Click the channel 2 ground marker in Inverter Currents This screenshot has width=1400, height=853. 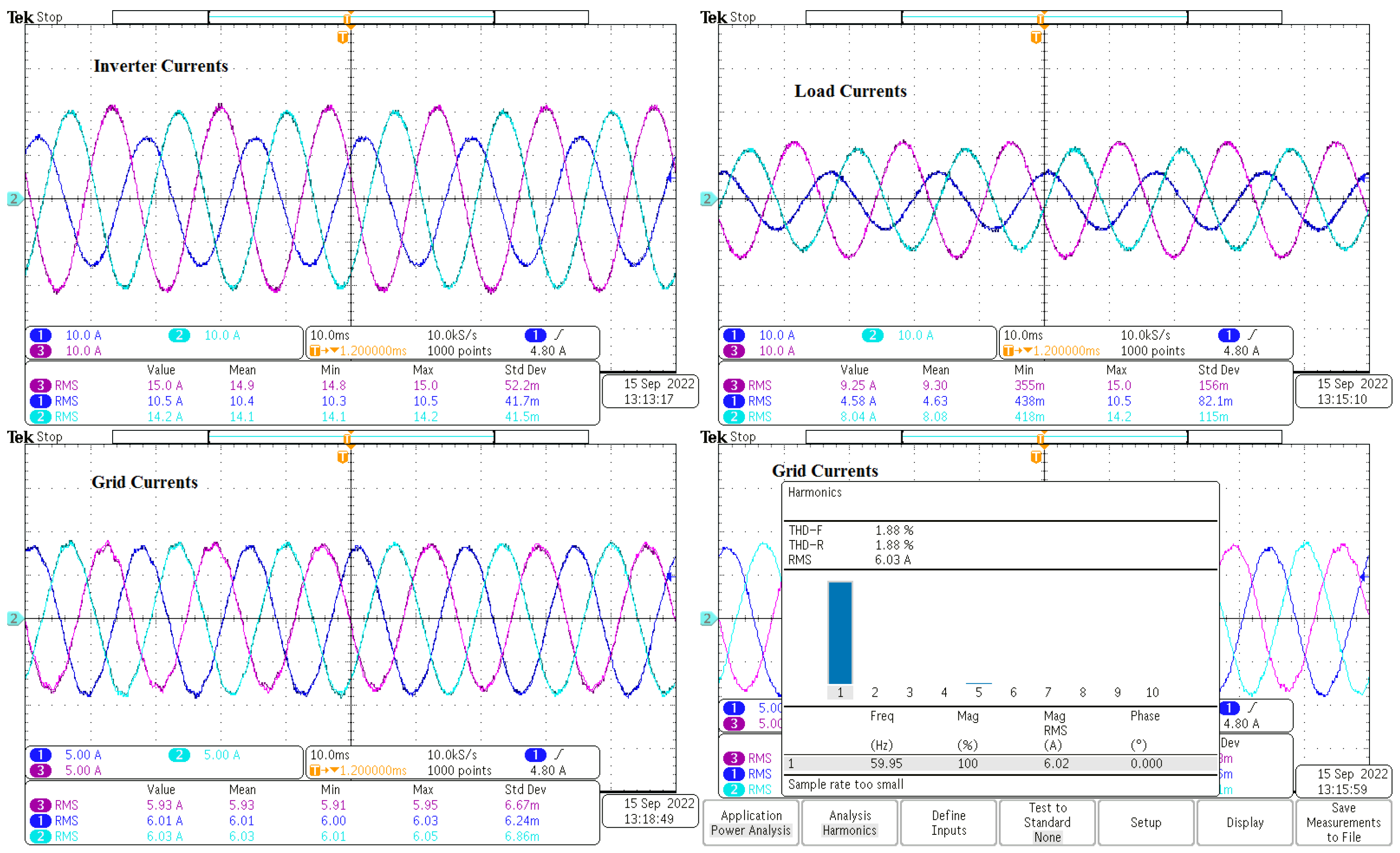14,199
